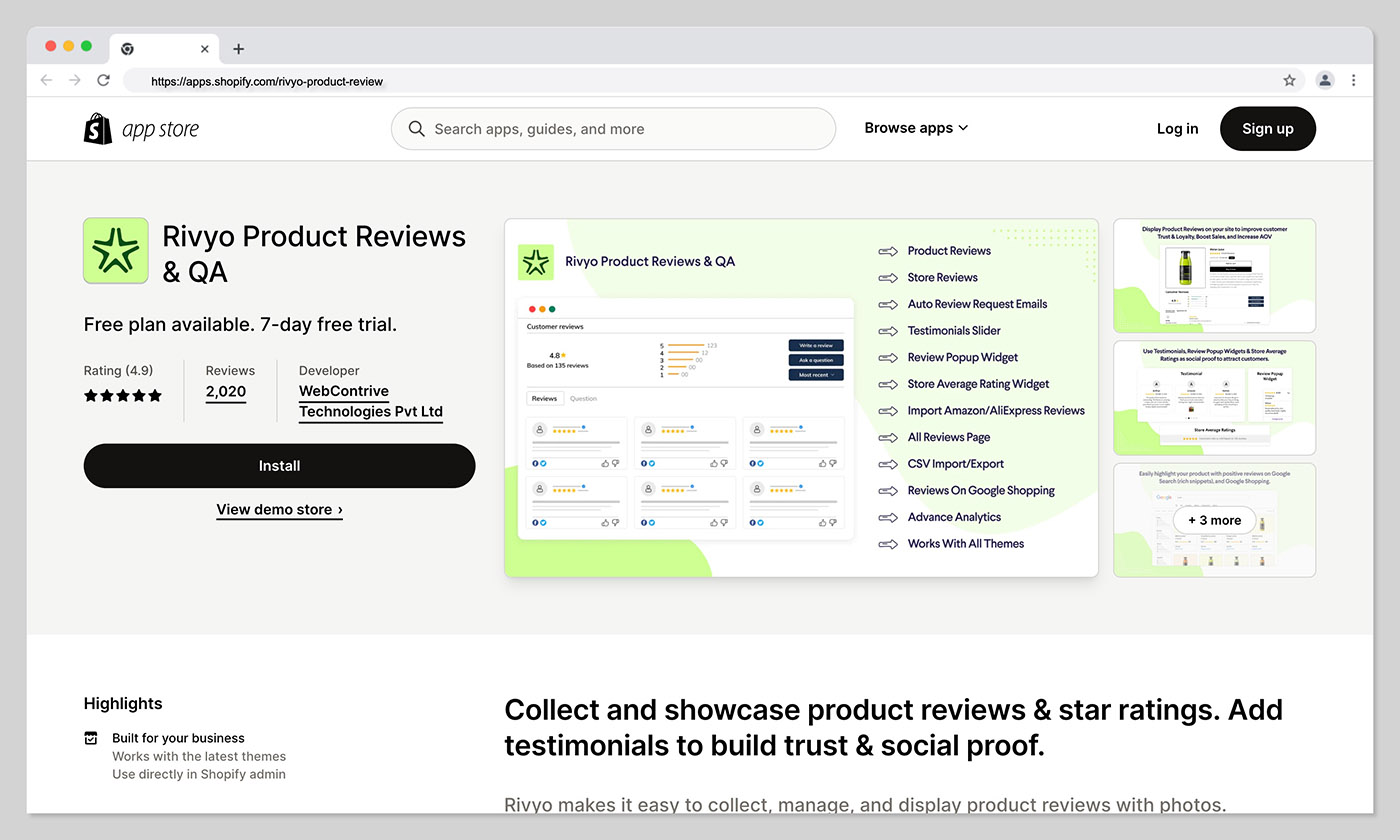Click the Rivyo green star app icon

pyautogui.click(x=115, y=250)
